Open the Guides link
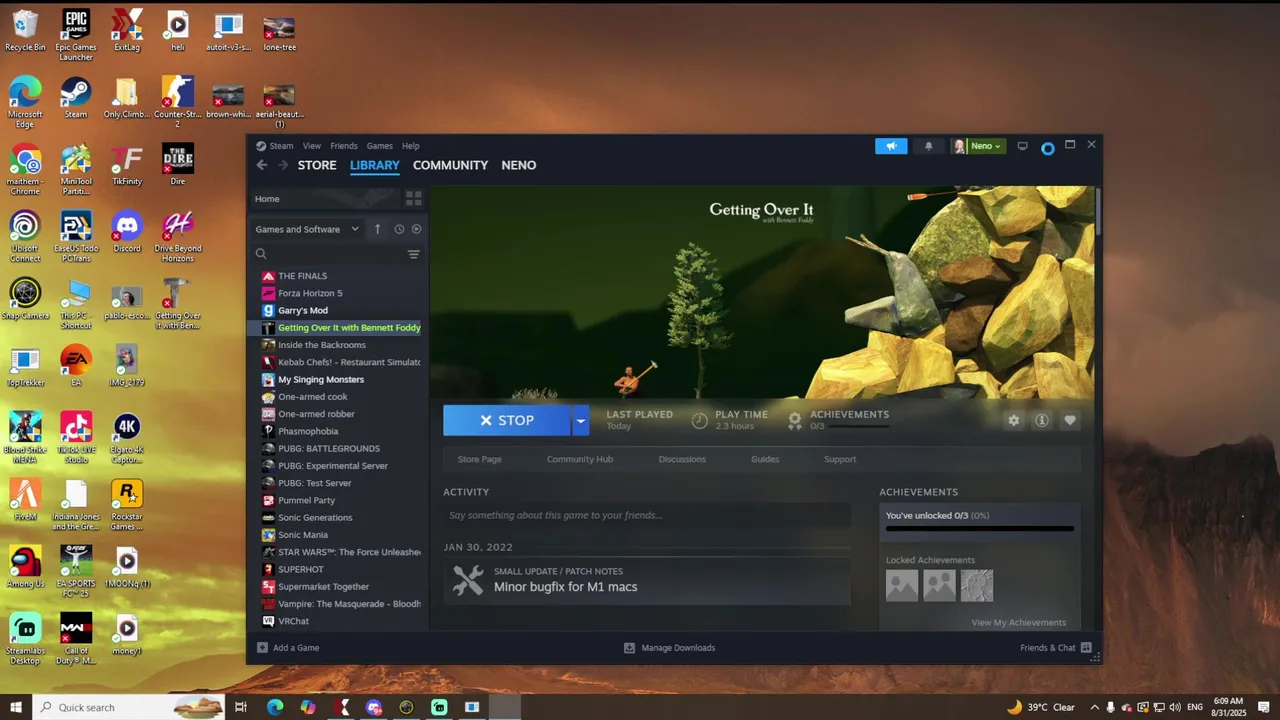The height and width of the screenshot is (720, 1280). tap(765, 459)
